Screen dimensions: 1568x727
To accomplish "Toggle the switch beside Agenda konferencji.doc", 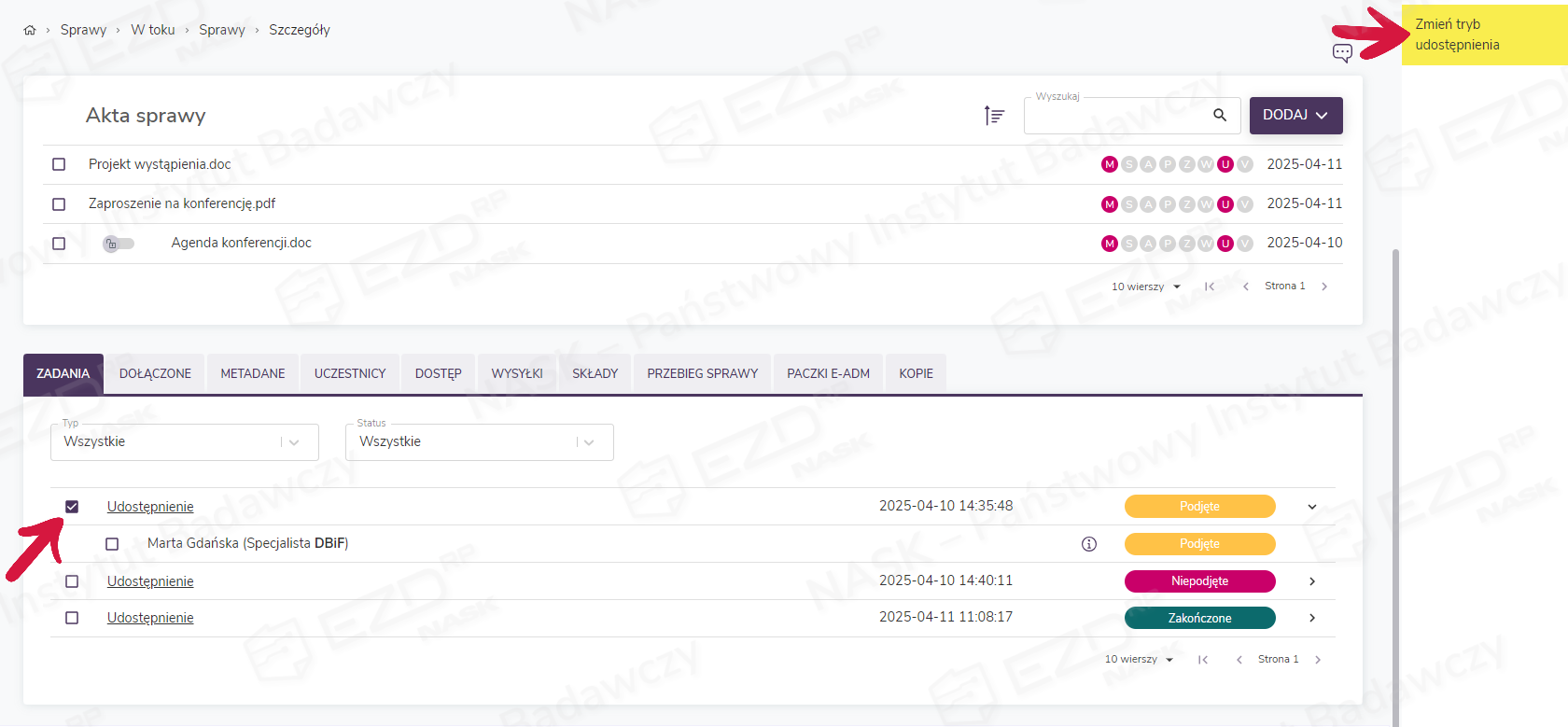I will [x=119, y=244].
